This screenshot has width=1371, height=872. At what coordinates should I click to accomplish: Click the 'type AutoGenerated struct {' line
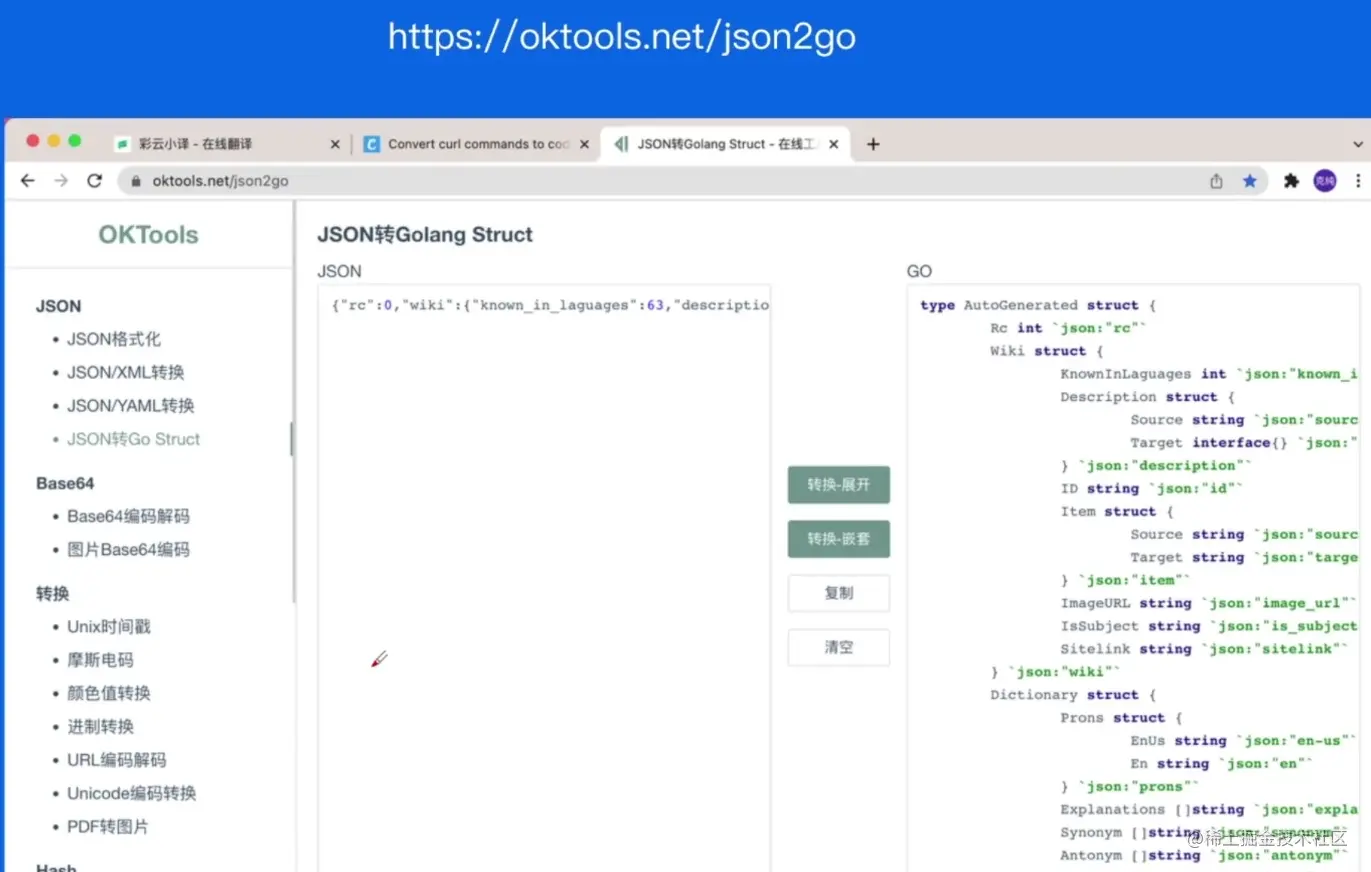1038,305
